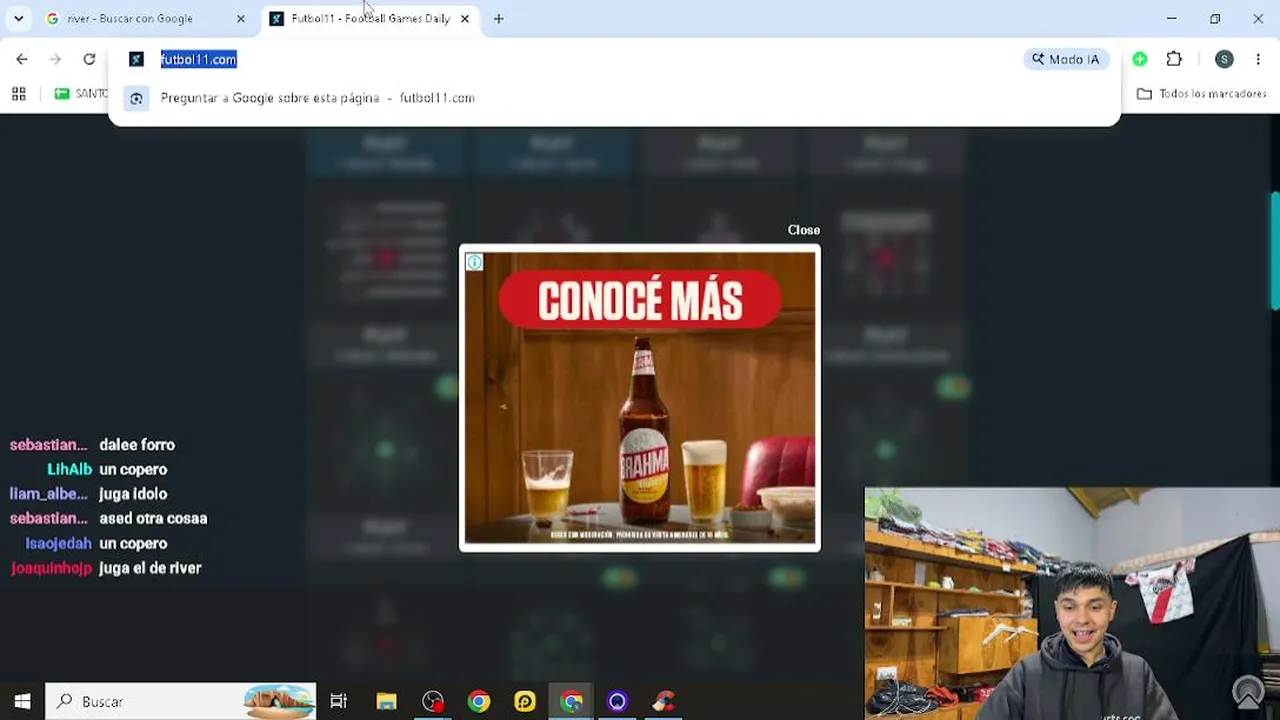Click the joaquinhojp chat username
1280x720 pixels.
coord(51,568)
